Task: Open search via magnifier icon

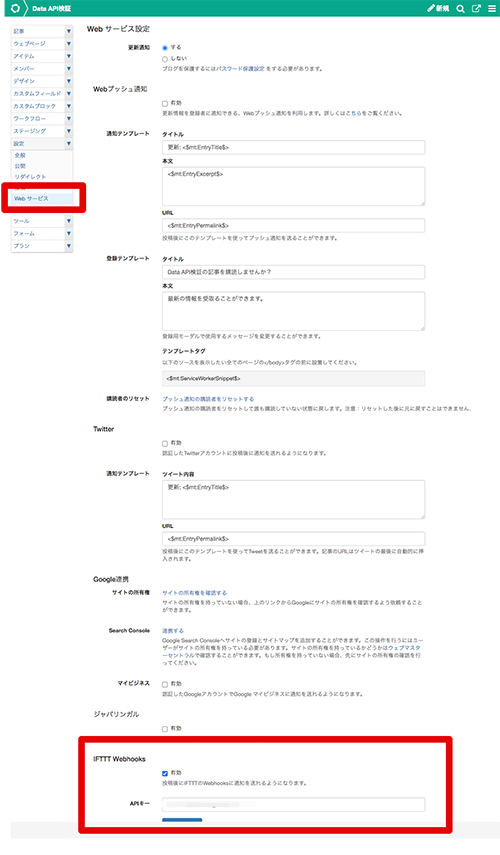Action: pyautogui.click(x=461, y=9)
